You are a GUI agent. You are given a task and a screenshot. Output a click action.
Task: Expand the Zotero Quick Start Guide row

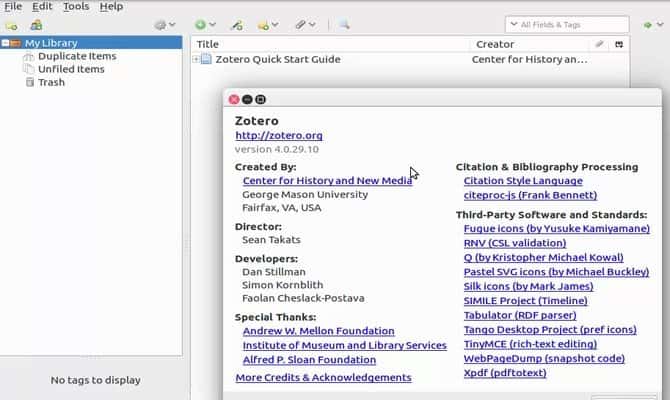(196, 59)
